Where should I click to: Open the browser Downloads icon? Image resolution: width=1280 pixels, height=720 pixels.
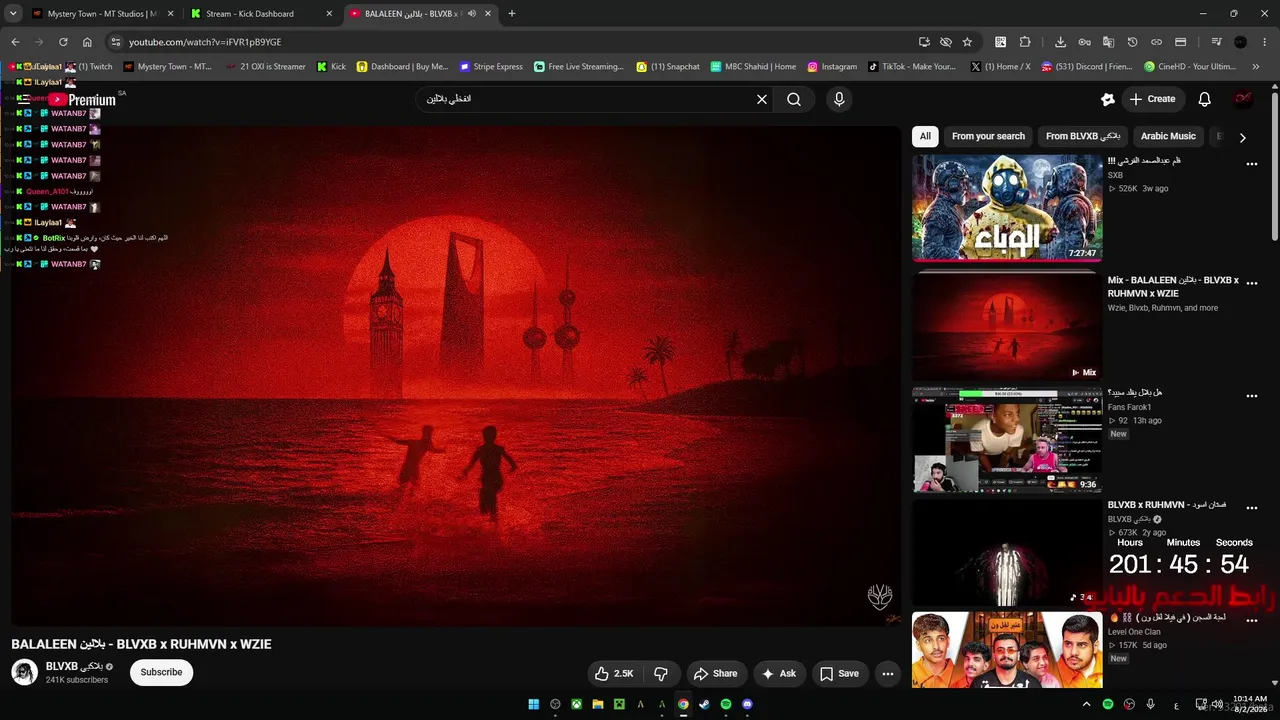point(1060,42)
